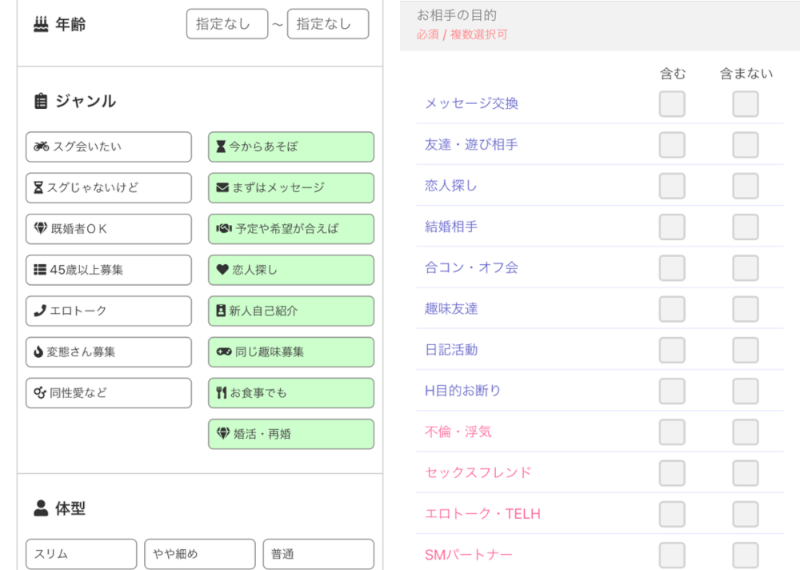
Task: Click the envelope icon in まずはメッセージ
Action: click(x=222, y=188)
